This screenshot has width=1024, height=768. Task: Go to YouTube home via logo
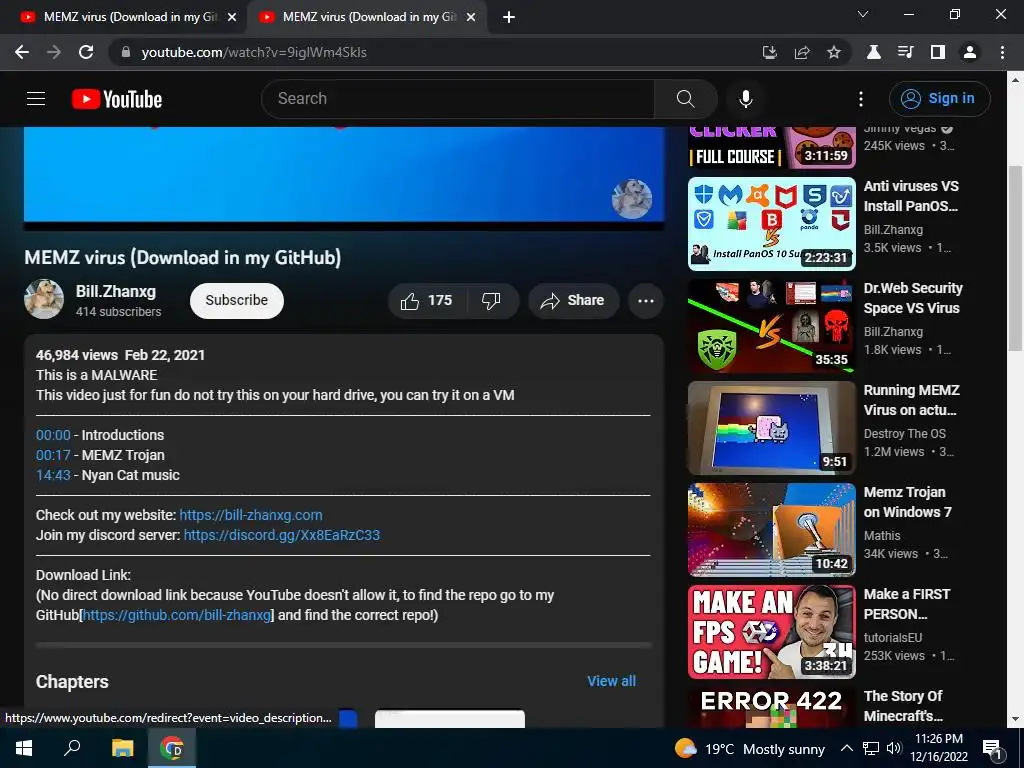pos(117,99)
